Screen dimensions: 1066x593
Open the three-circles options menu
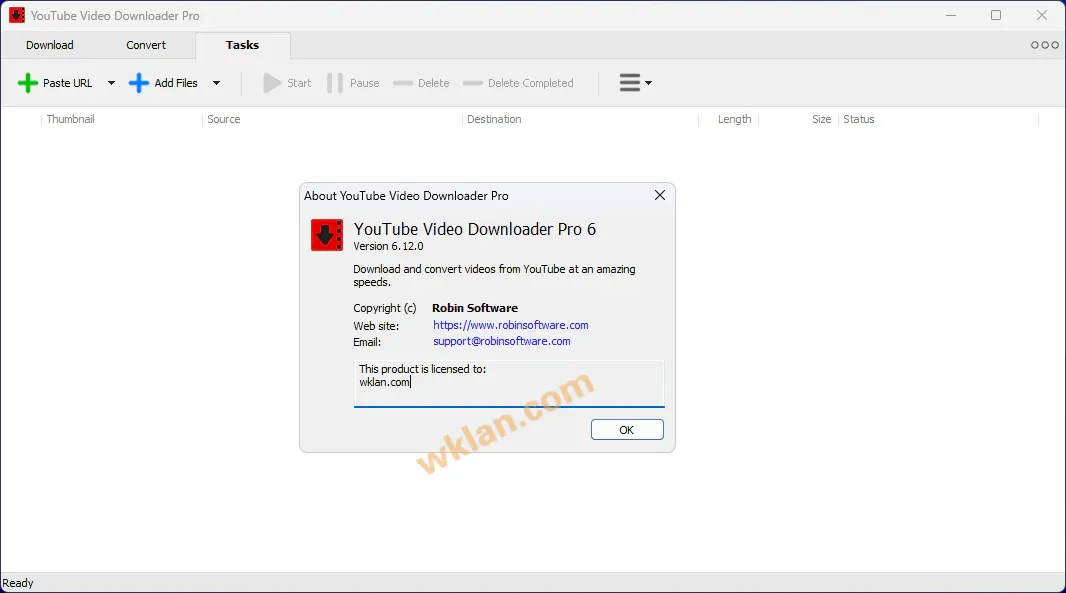pyautogui.click(x=1044, y=45)
